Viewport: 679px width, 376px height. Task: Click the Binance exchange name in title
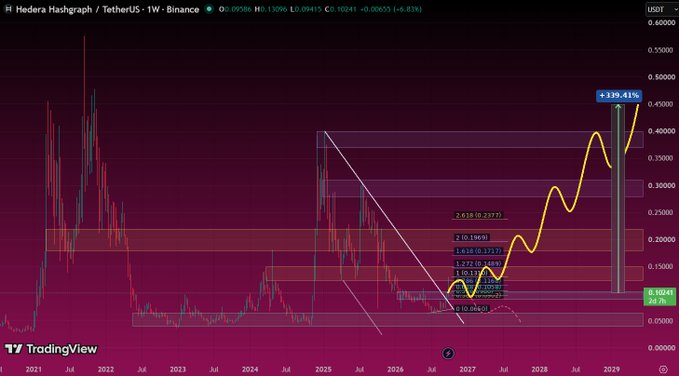(182, 9)
